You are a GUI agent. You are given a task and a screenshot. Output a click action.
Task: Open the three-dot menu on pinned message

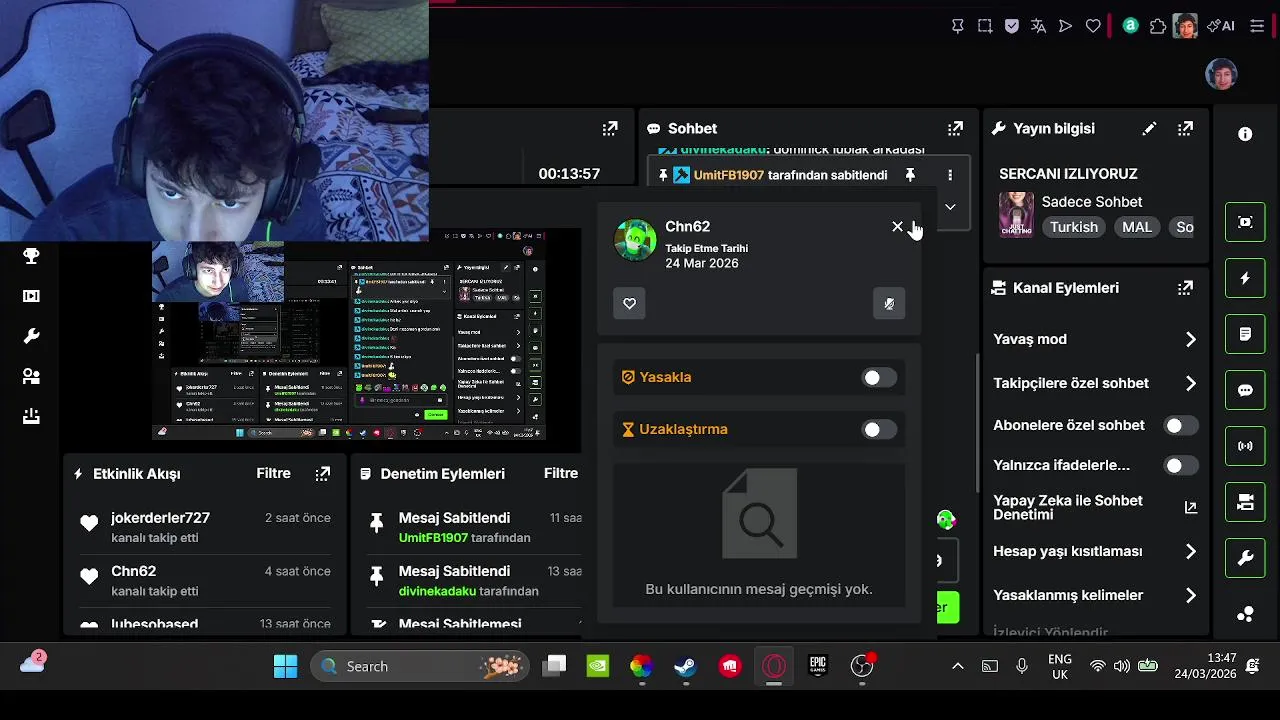point(950,175)
